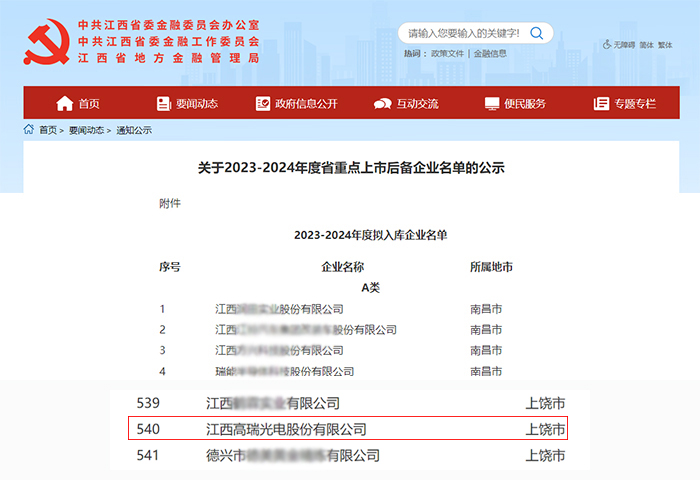The image size is (700, 480).
Task: Click the small breadcrumb home icon
Action: (29, 130)
